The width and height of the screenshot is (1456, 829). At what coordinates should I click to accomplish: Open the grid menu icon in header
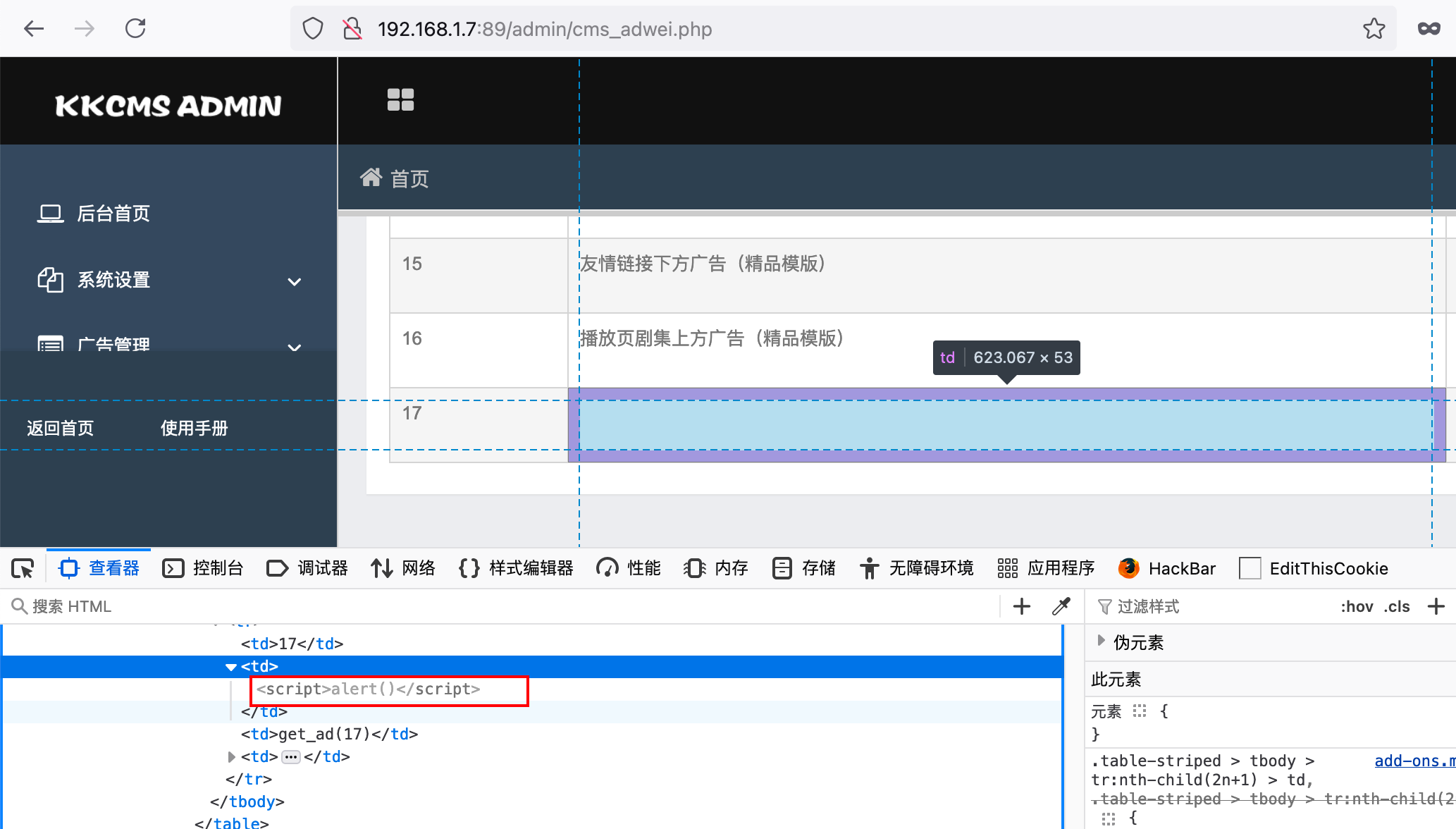400,99
